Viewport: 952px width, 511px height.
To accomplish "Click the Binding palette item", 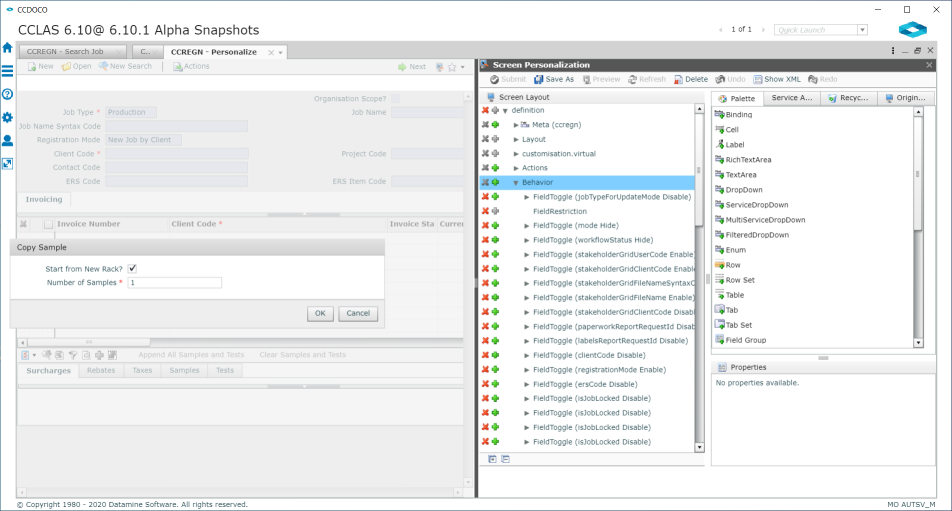I will point(733,114).
